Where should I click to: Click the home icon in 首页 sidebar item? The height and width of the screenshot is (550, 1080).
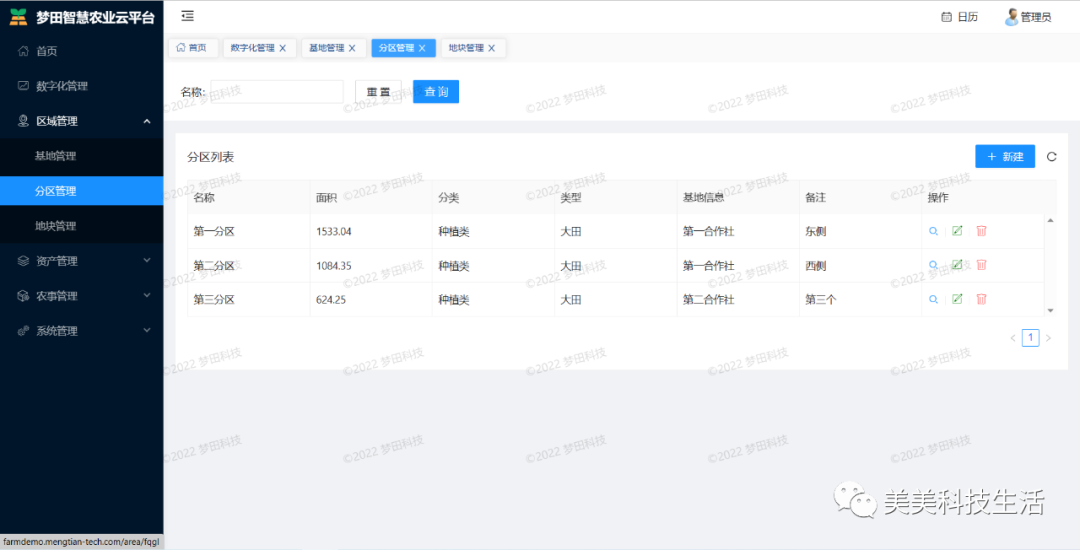(23, 51)
